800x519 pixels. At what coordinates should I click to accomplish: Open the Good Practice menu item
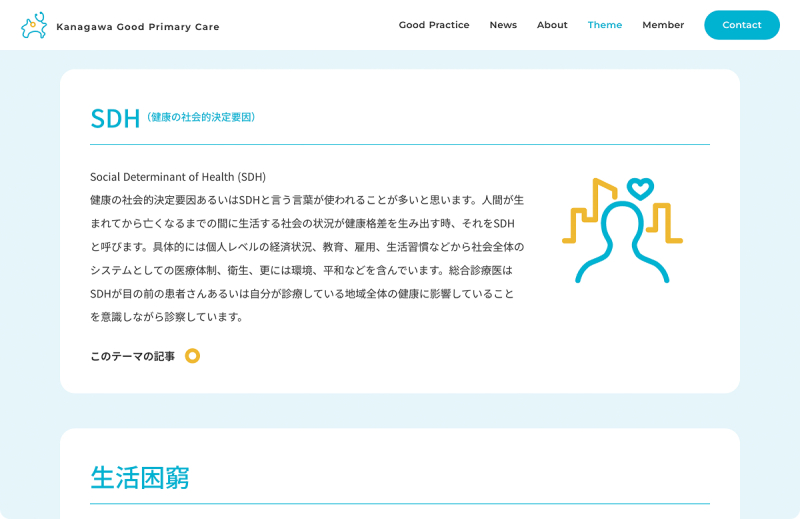433,25
